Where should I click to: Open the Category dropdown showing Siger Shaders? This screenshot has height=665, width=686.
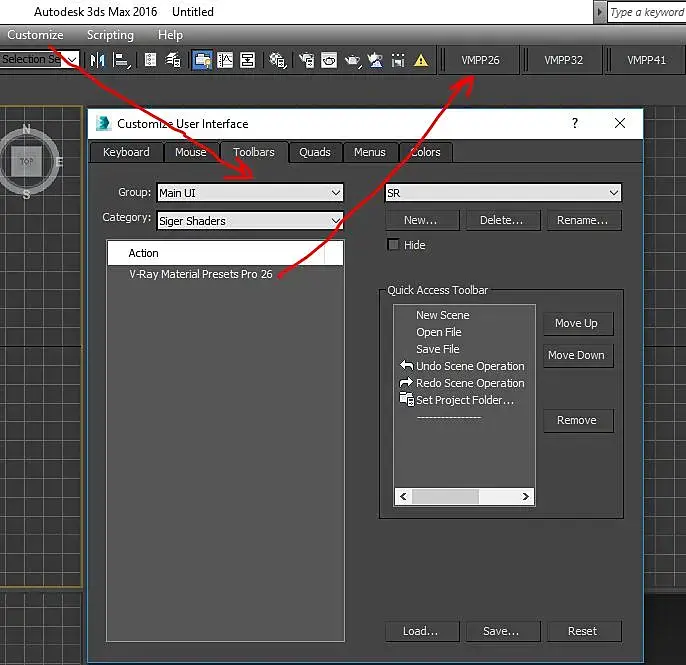(x=250, y=220)
